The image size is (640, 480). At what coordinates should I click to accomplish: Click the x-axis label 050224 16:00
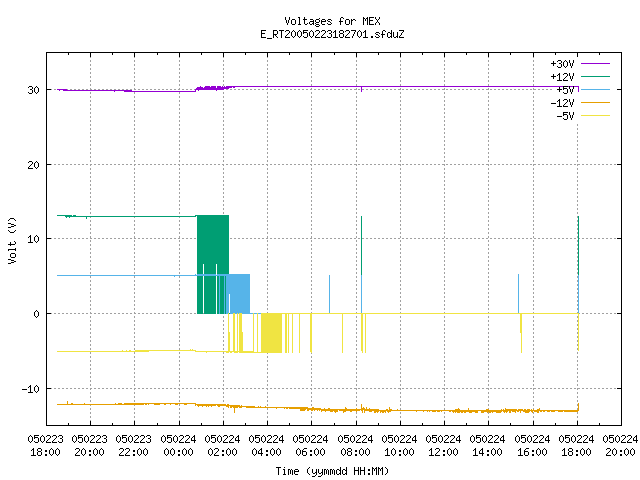point(533,446)
